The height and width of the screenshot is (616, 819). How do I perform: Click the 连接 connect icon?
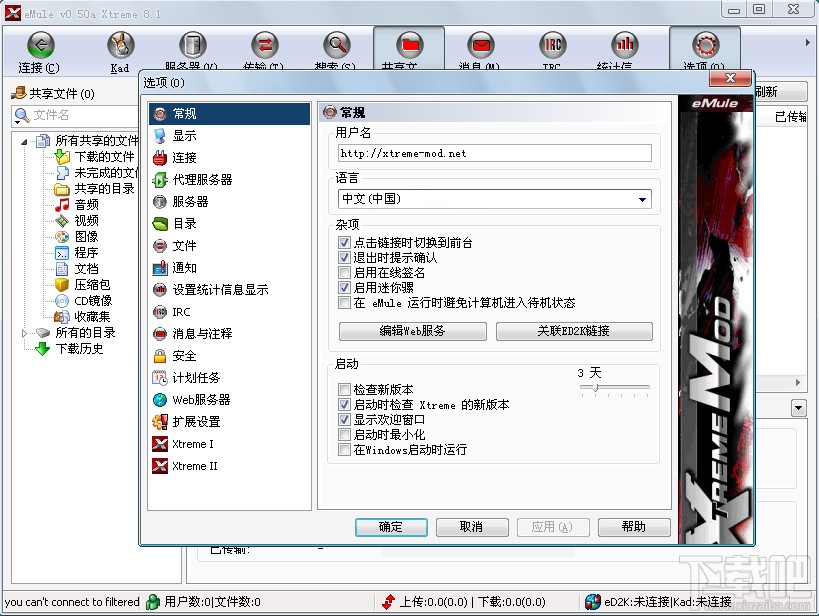pos(39,45)
